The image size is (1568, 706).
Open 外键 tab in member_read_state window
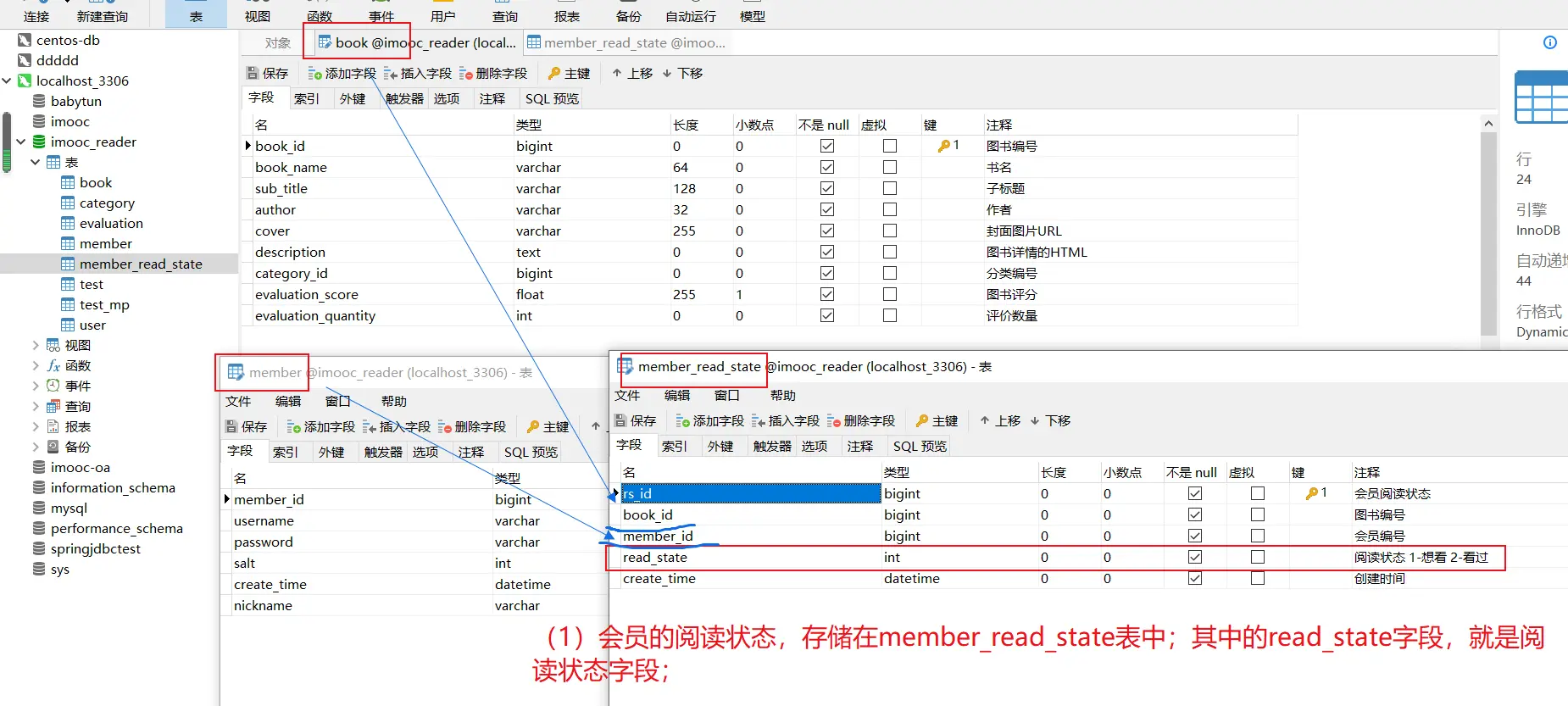tap(720, 446)
